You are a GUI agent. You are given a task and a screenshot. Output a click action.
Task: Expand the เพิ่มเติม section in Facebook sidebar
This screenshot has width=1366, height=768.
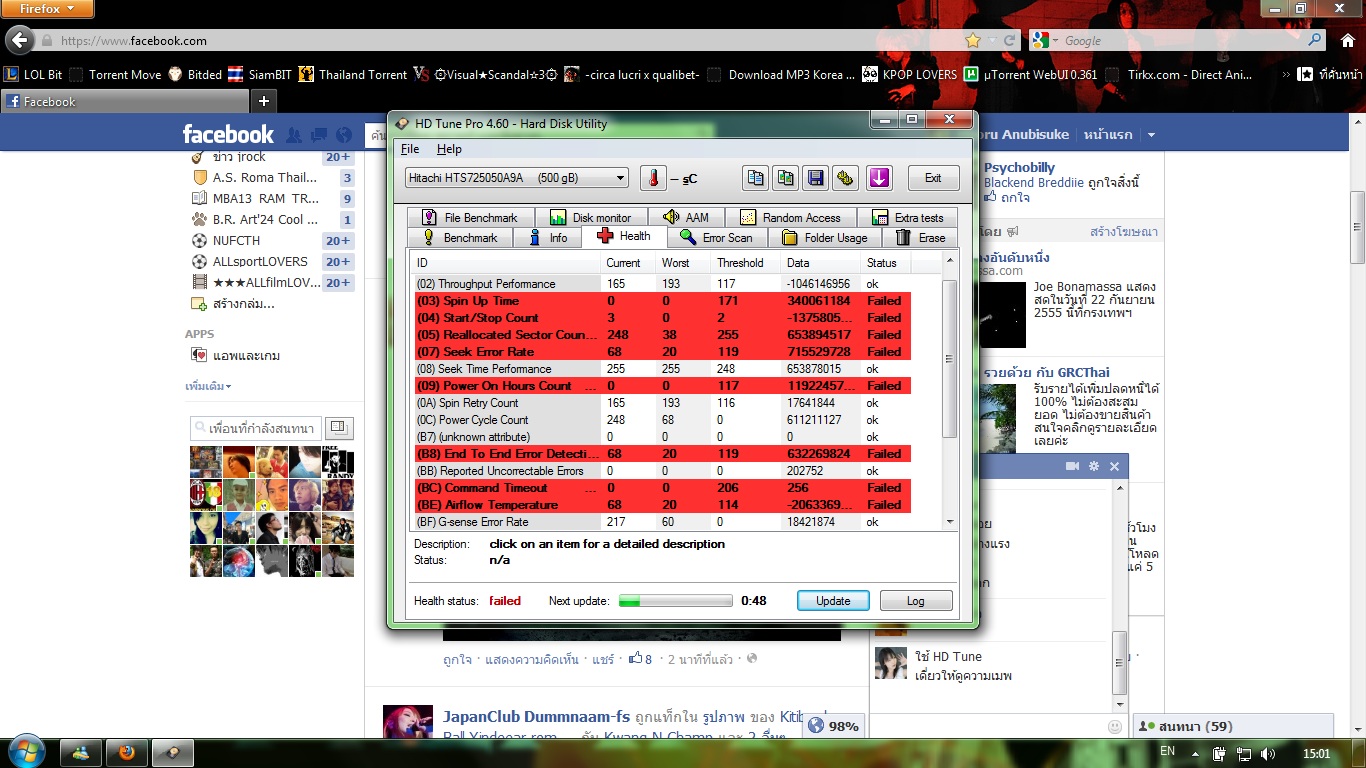pos(208,386)
